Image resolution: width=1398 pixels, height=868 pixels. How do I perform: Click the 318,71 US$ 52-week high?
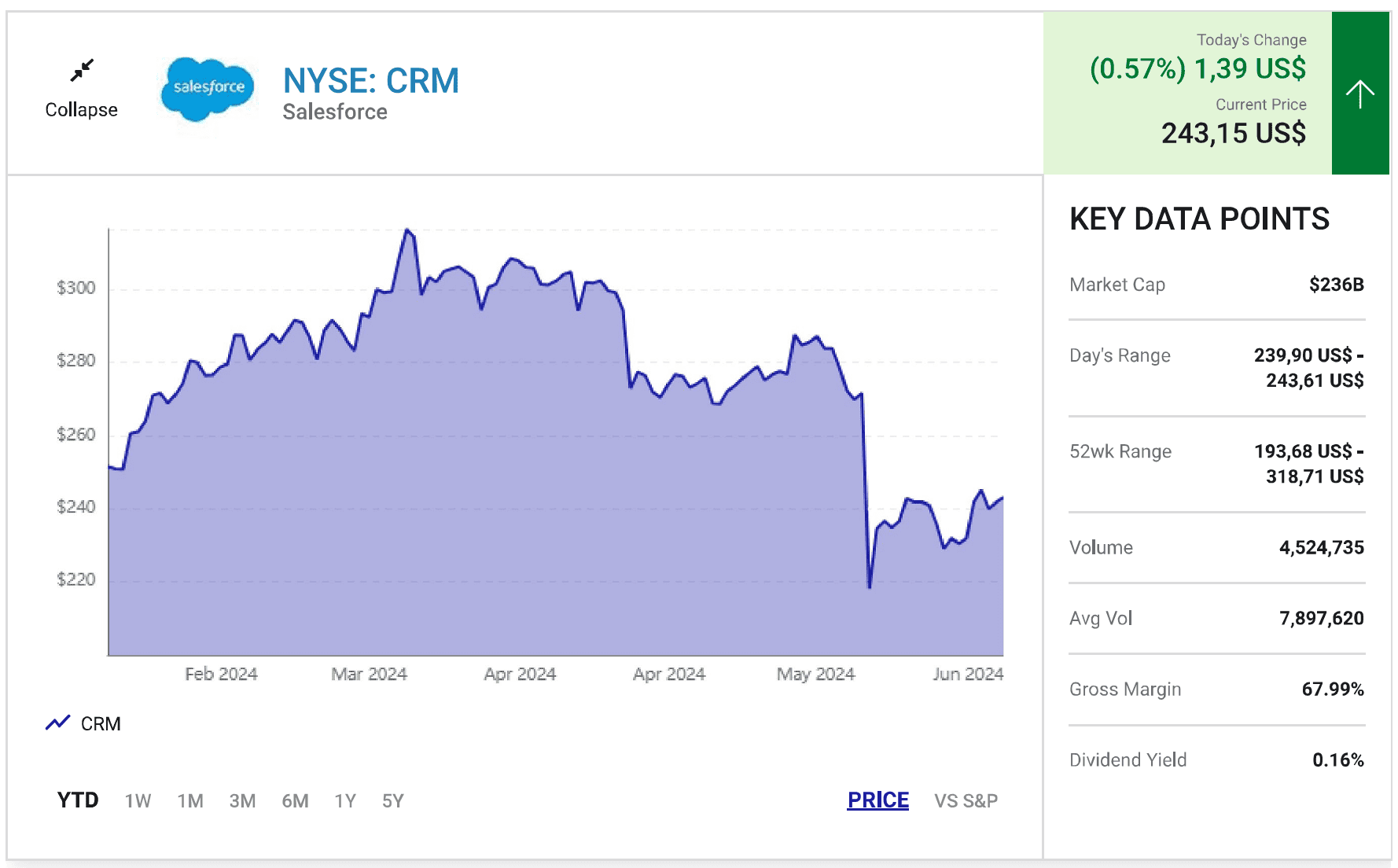pos(1315,476)
